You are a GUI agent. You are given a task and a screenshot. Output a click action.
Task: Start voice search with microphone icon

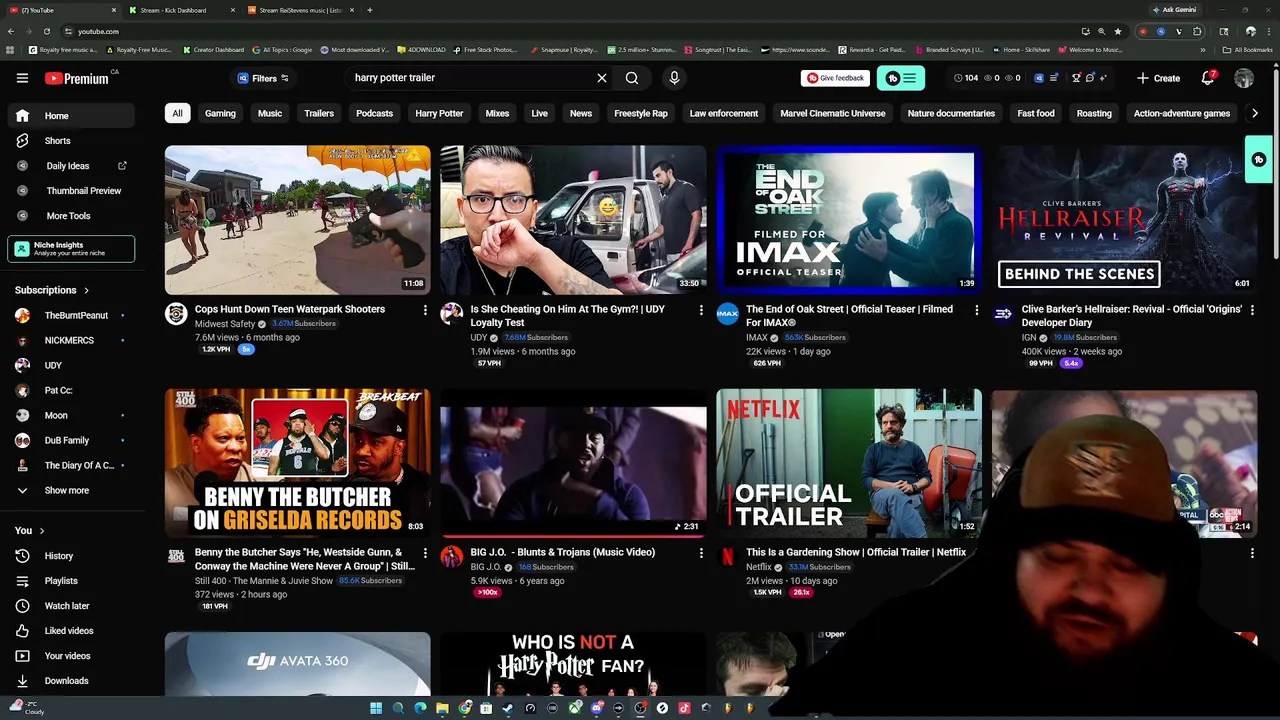(674, 78)
